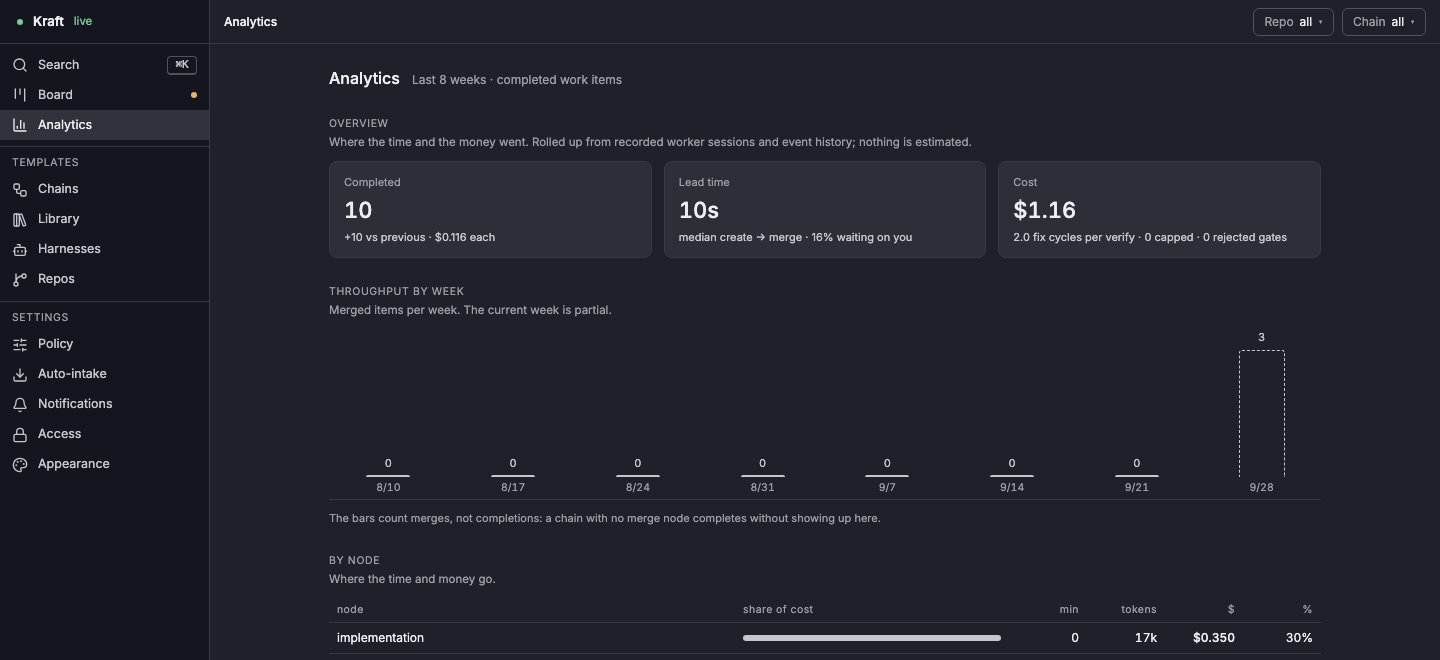Click the "BY NODE" section heading

click(354, 560)
